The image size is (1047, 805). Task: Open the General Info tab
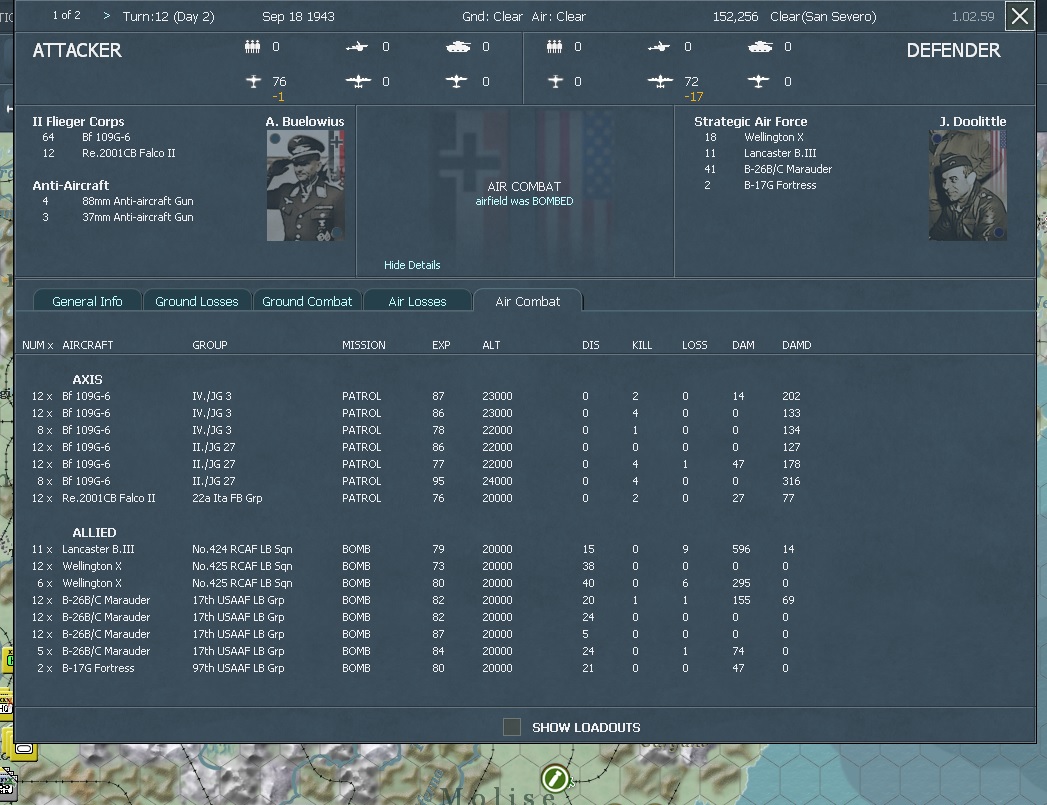point(87,300)
